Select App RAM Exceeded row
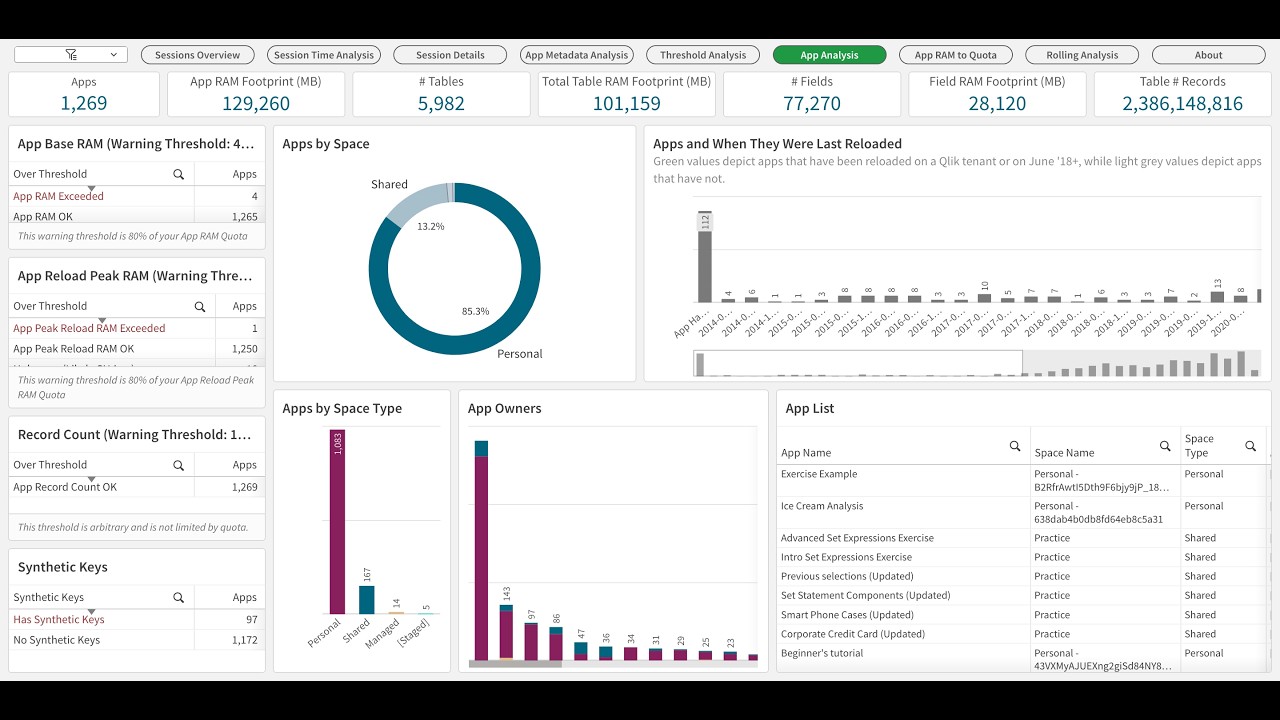 point(137,196)
